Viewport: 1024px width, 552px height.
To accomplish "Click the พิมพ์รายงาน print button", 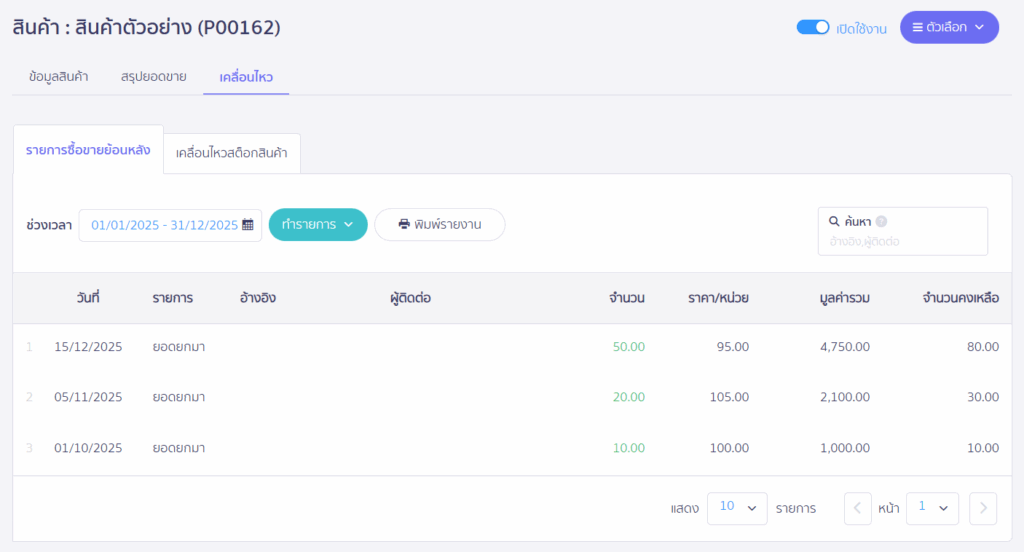I will click(440, 225).
